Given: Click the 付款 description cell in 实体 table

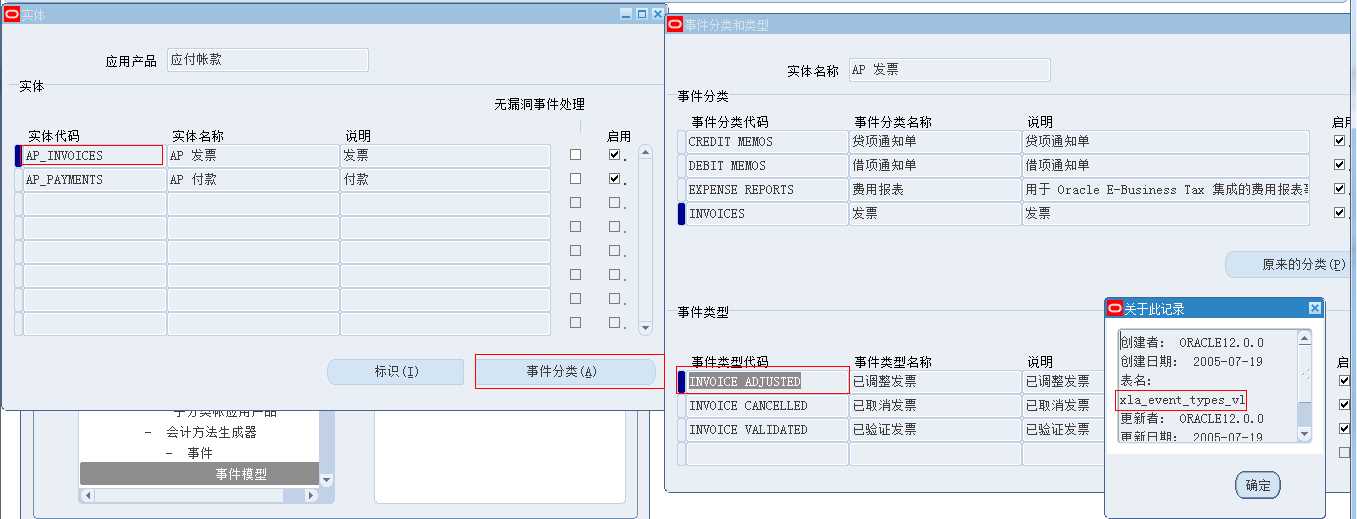Looking at the screenshot, I should pos(445,179).
